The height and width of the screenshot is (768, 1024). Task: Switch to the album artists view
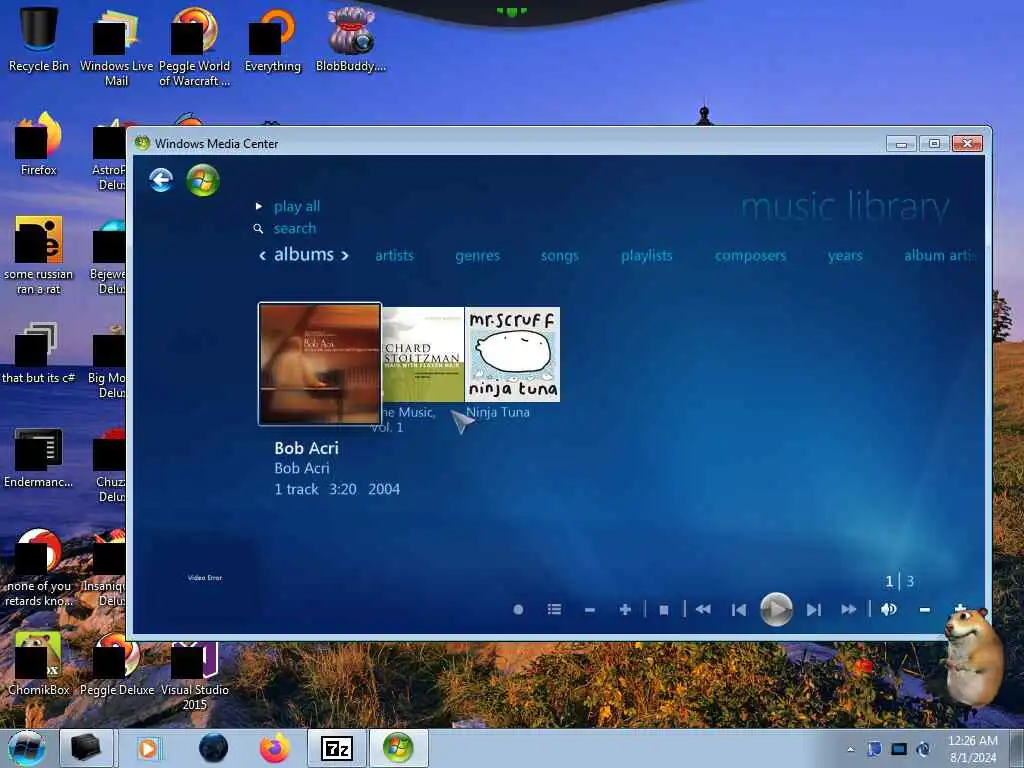(x=940, y=255)
